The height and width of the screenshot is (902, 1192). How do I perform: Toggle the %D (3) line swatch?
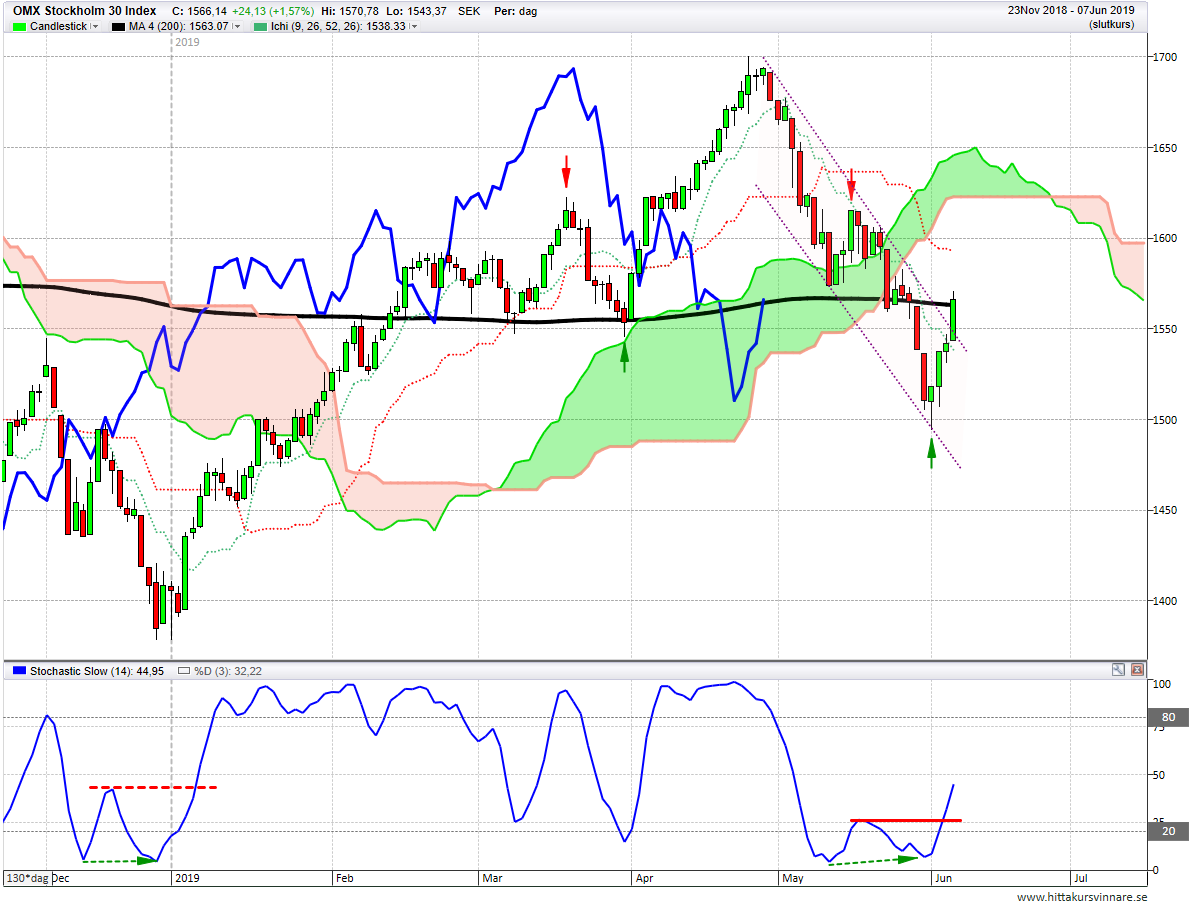point(183,671)
